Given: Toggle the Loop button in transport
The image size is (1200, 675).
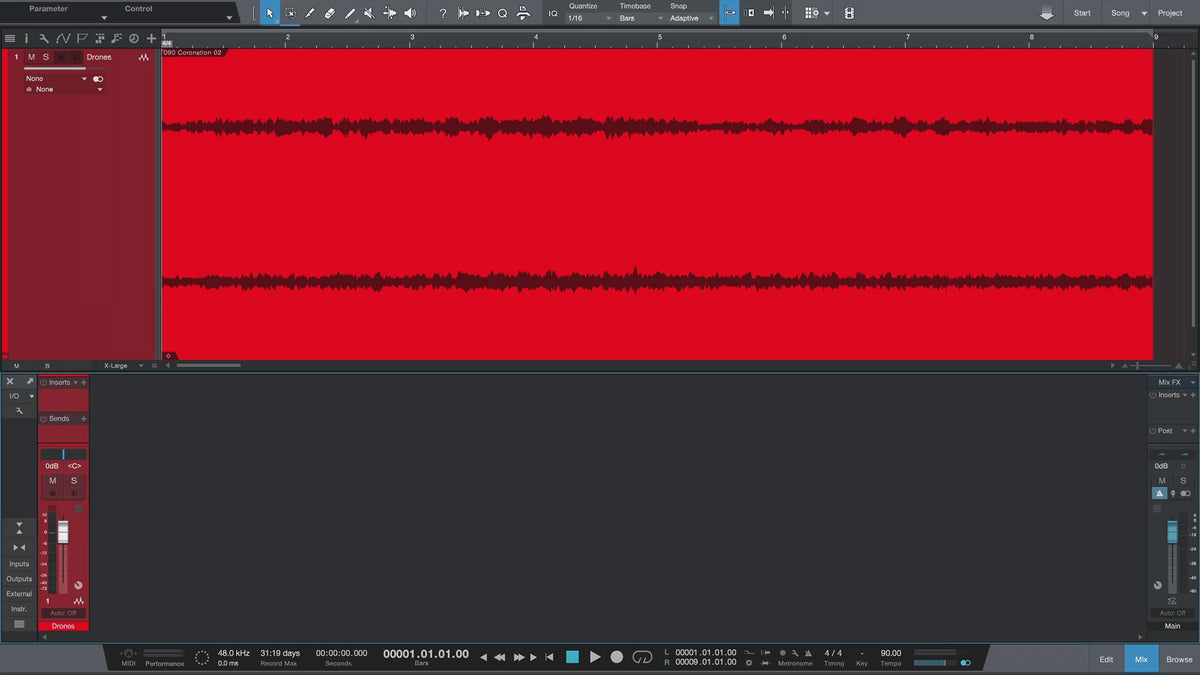Looking at the screenshot, I should pos(642,657).
